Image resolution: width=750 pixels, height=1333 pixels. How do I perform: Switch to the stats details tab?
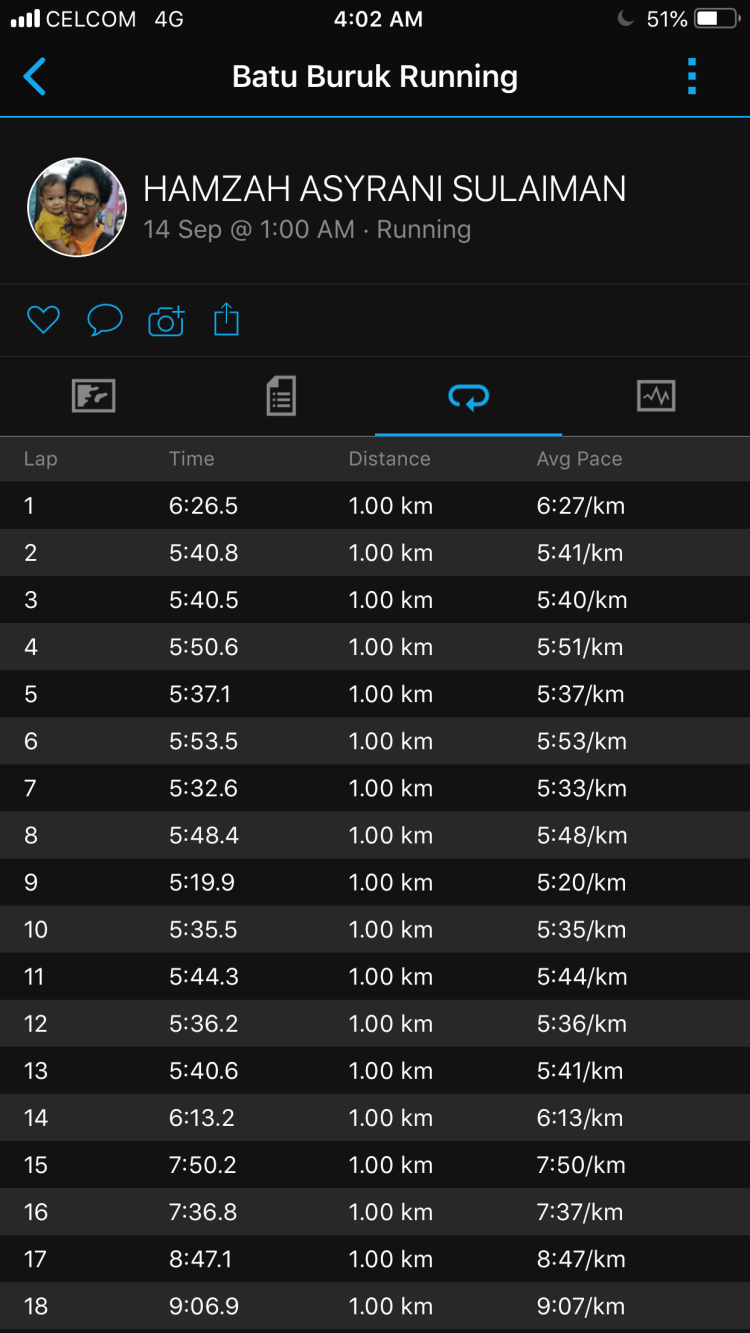281,397
